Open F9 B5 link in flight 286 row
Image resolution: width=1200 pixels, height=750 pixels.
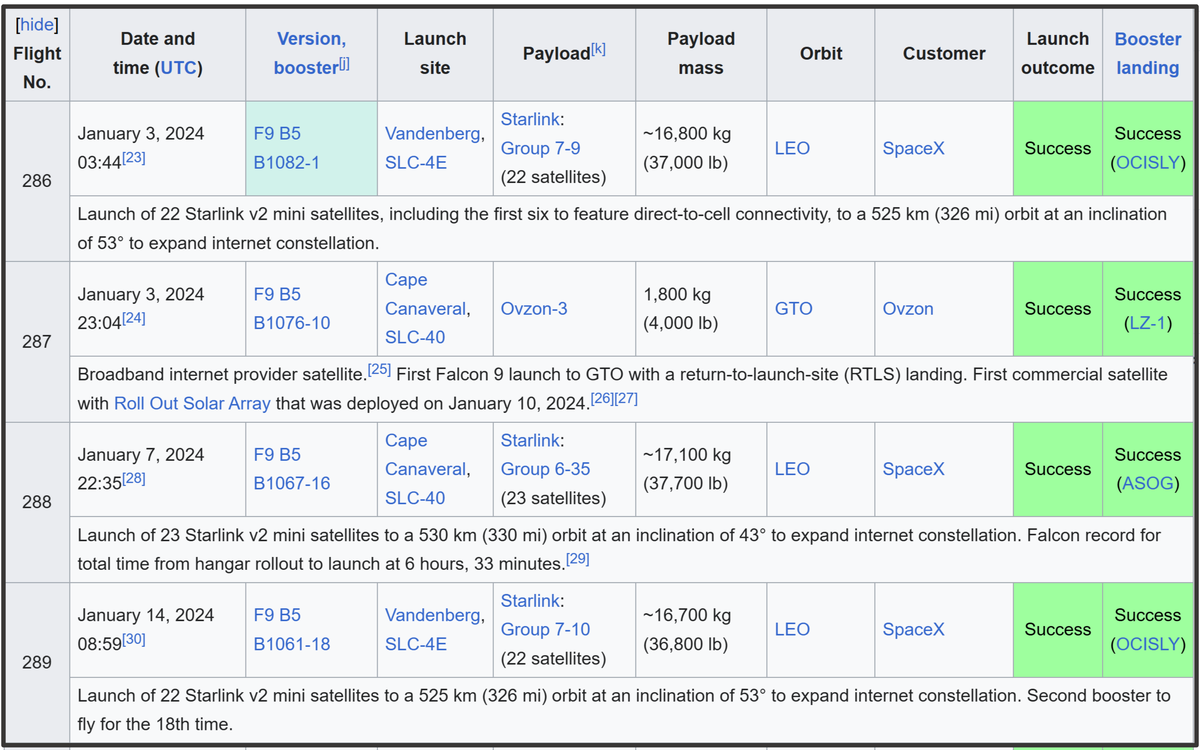[x=277, y=133]
